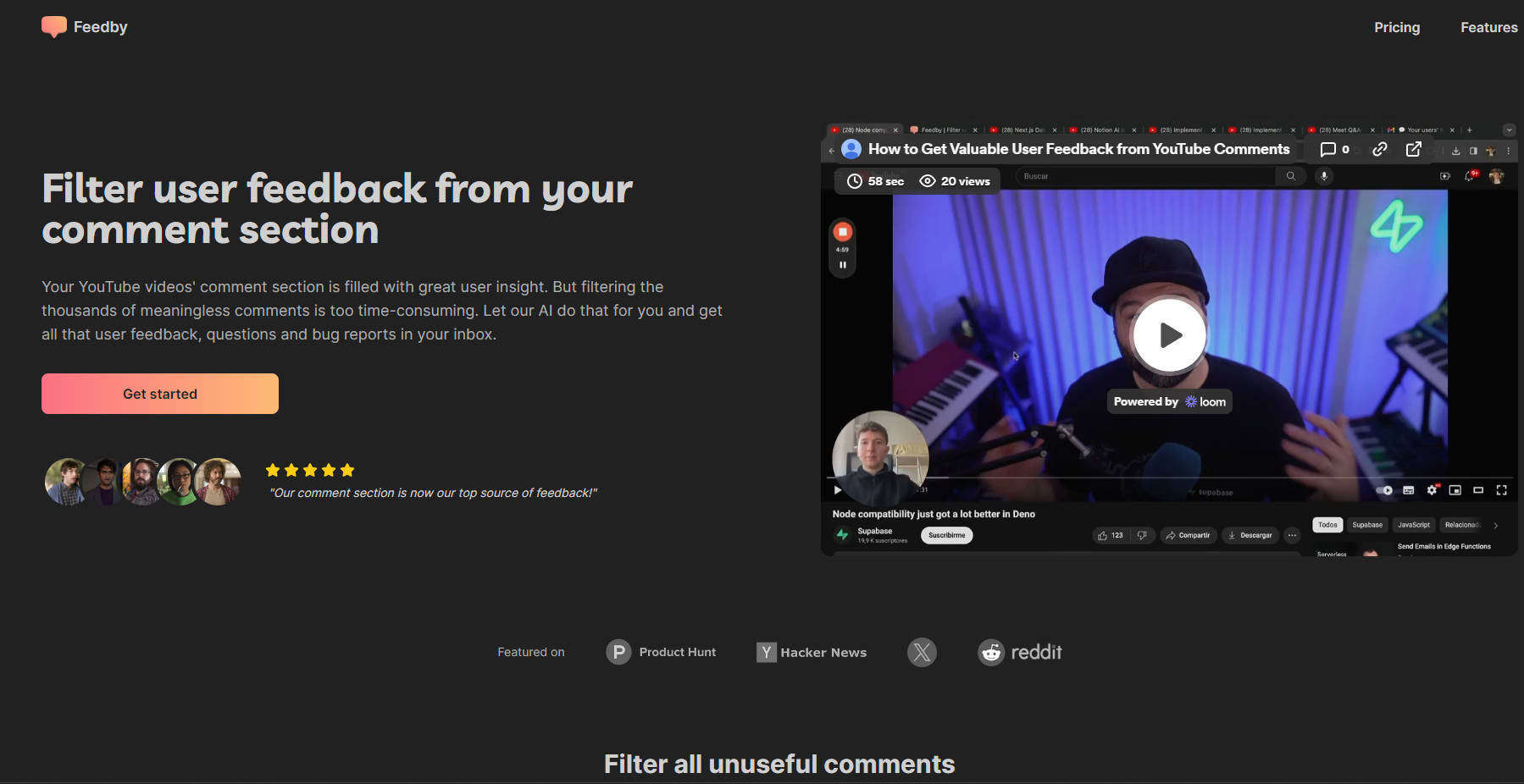1524x784 pixels.
Task: Click the Loom author avatar icon
Action: point(851,150)
